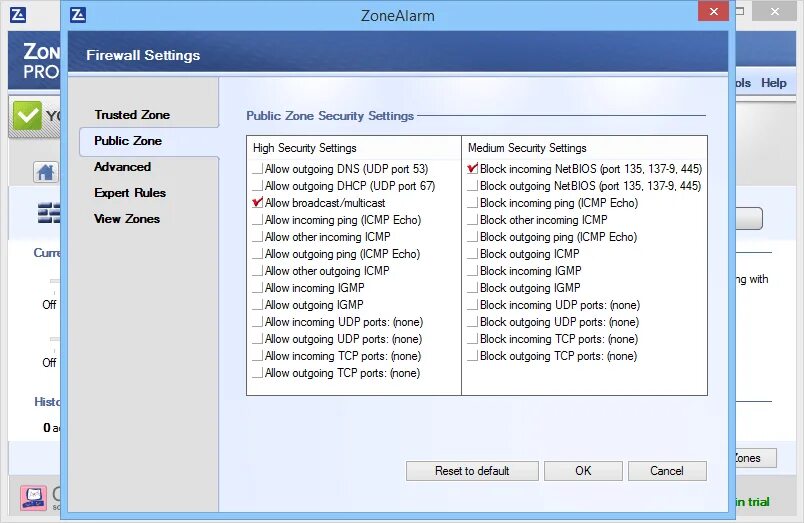The width and height of the screenshot is (804, 523).
Task: Click the Home icon in the background ZoneAlarm window
Action: click(46, 172)
